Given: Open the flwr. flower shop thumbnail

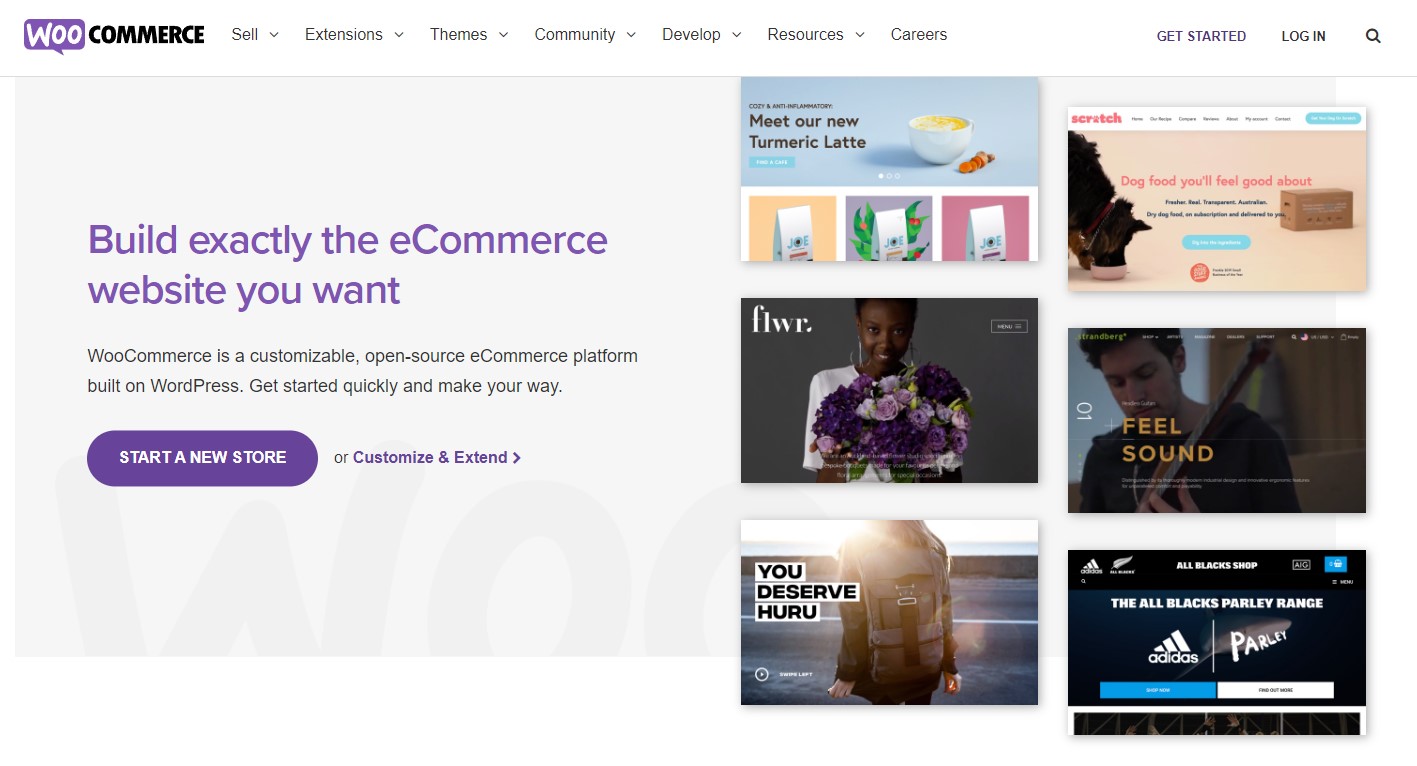Looking at the screenshot, I should click(x=889, y=390).
